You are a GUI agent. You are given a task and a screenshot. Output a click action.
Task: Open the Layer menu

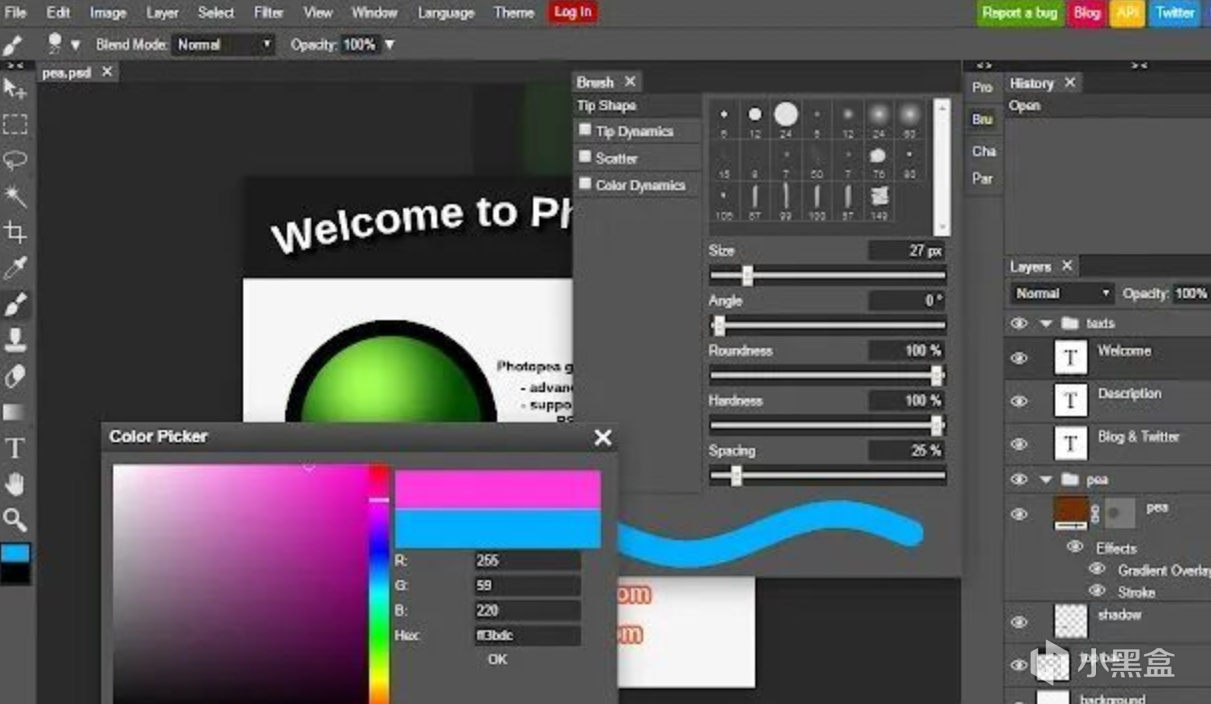pos(162,13)
